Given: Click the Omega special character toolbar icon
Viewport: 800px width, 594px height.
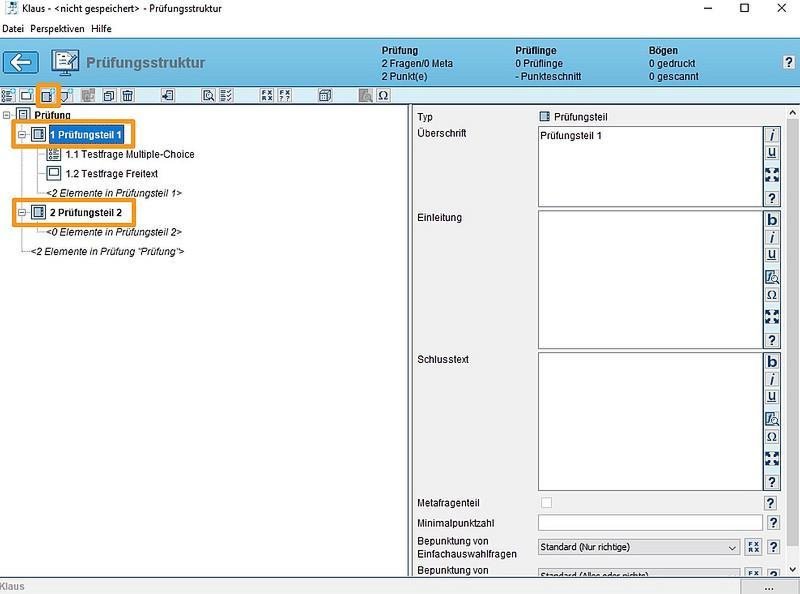Looking at the screenshot, I should click(x=383, y=96).
